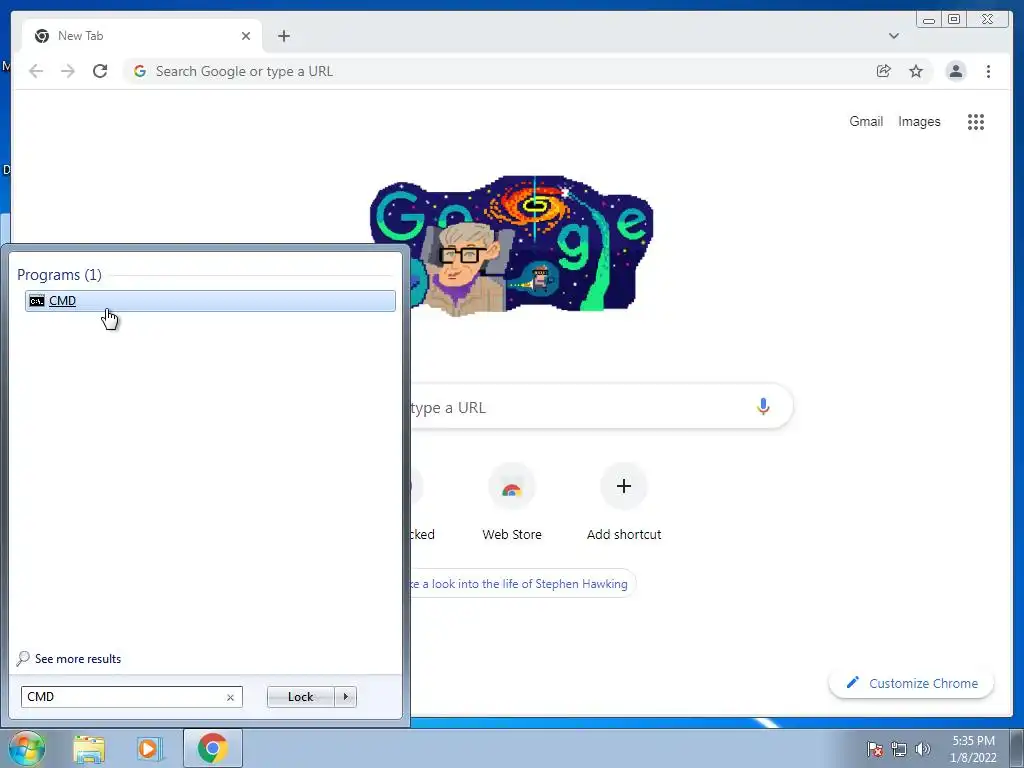This screenshot has width=1024, height=768.
Task: Go back in Chrome
Action: (x=36, y=71)
